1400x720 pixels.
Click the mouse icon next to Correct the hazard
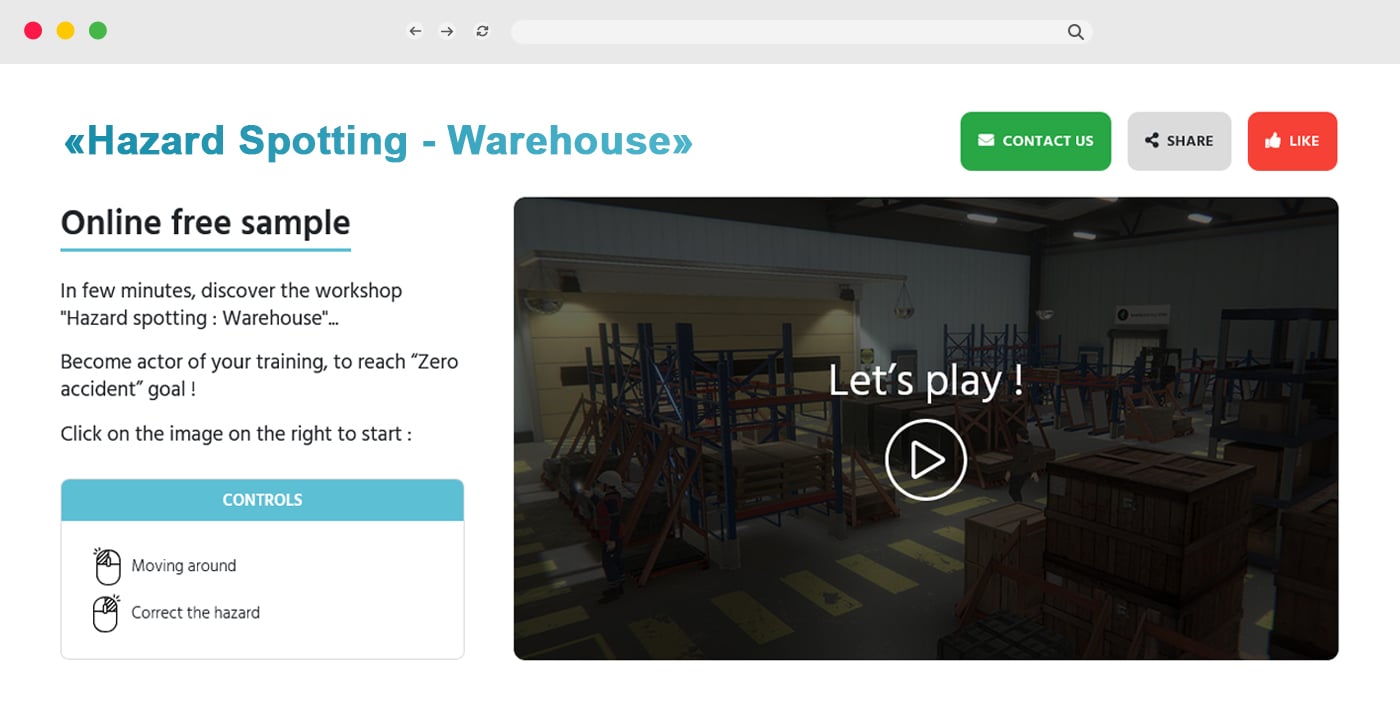pyautogui.click(x=106, y=613)
